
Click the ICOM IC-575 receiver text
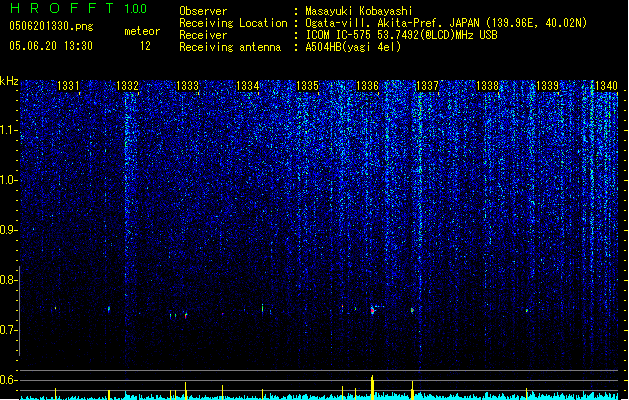401,35
